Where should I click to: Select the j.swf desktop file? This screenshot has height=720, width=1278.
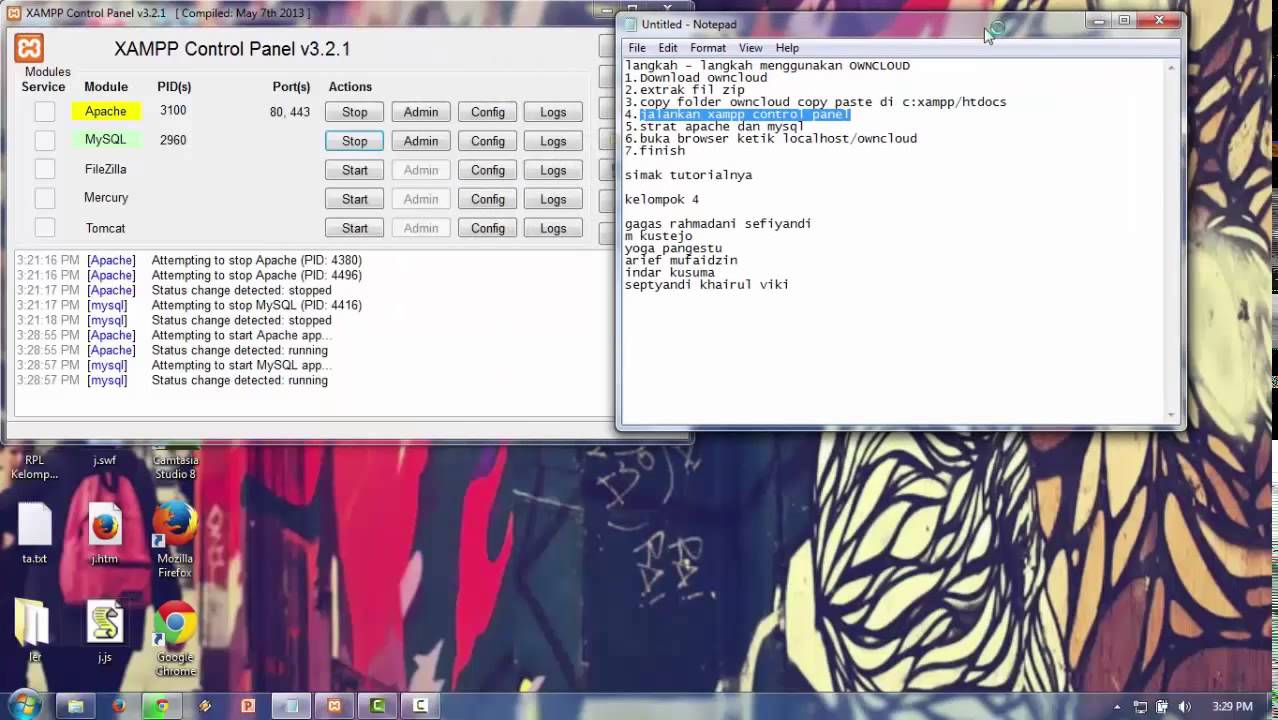(x=105, y=460)
